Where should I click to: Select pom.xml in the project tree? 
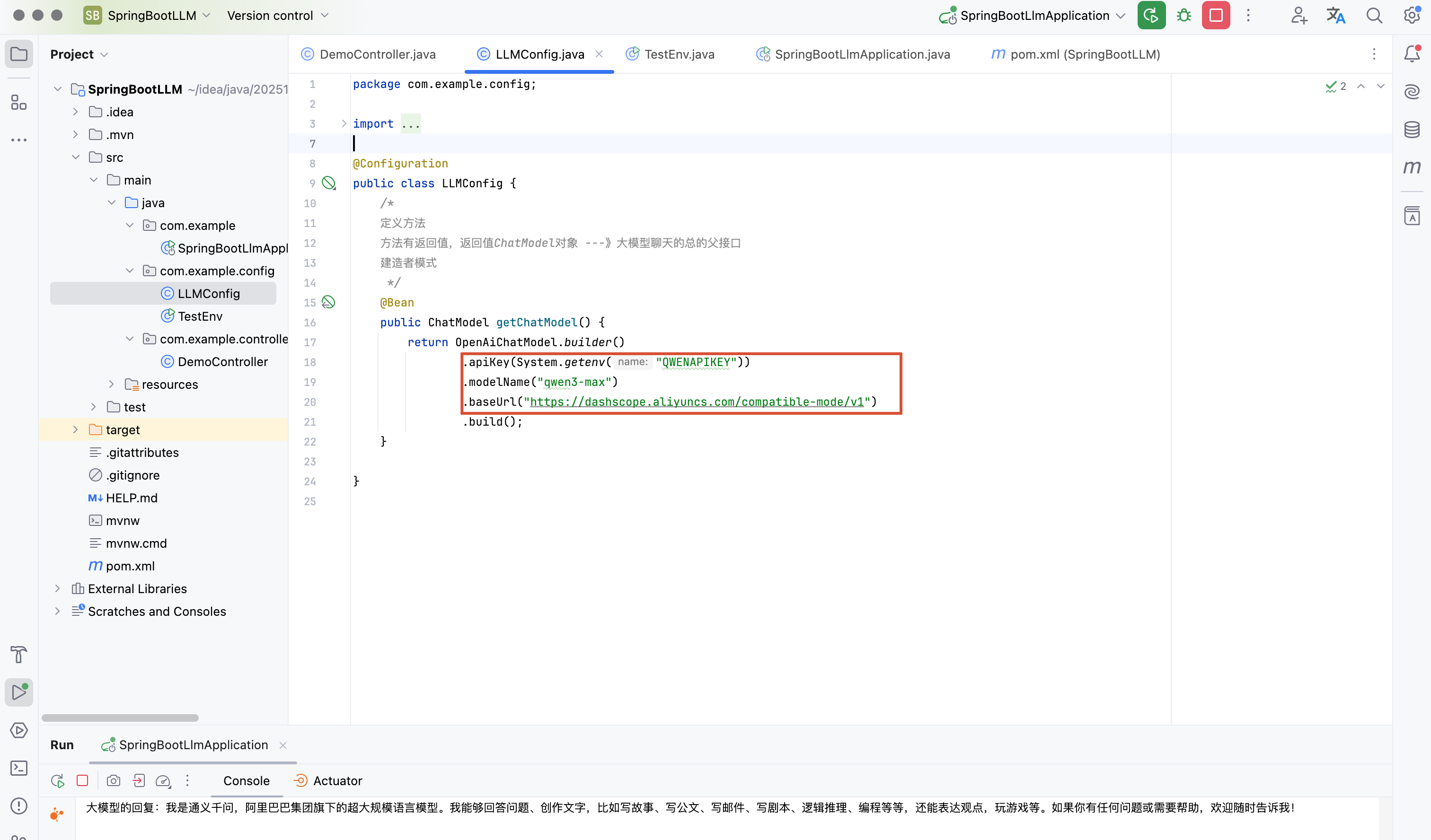point(130,566)
